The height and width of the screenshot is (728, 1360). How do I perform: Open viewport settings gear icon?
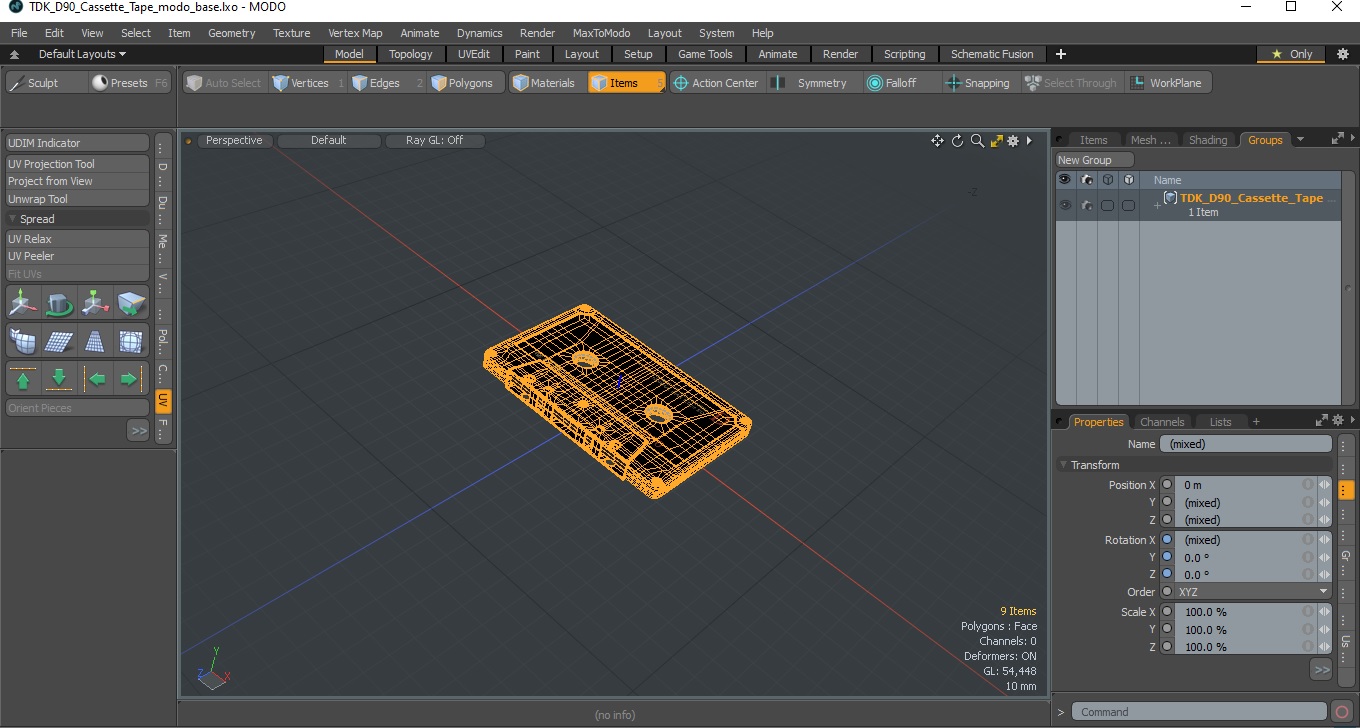pyautogui.click(x=1013, y=141)
